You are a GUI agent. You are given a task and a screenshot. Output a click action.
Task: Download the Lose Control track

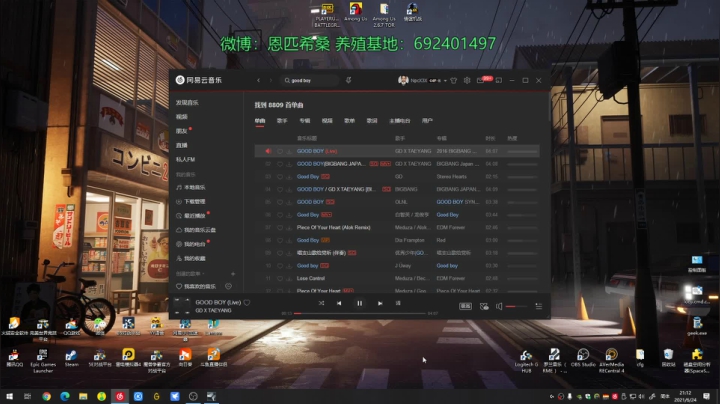pos(289,279)
